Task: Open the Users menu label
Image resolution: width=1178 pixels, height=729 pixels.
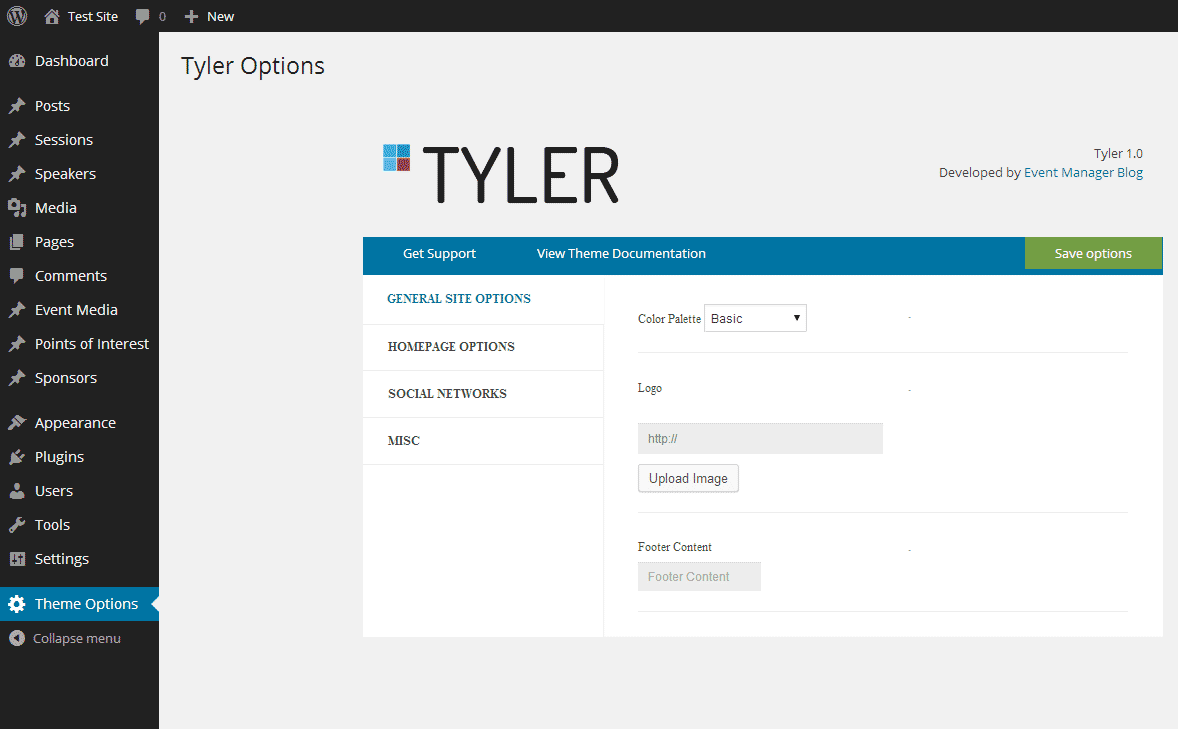Action: [x=54, y=491]
